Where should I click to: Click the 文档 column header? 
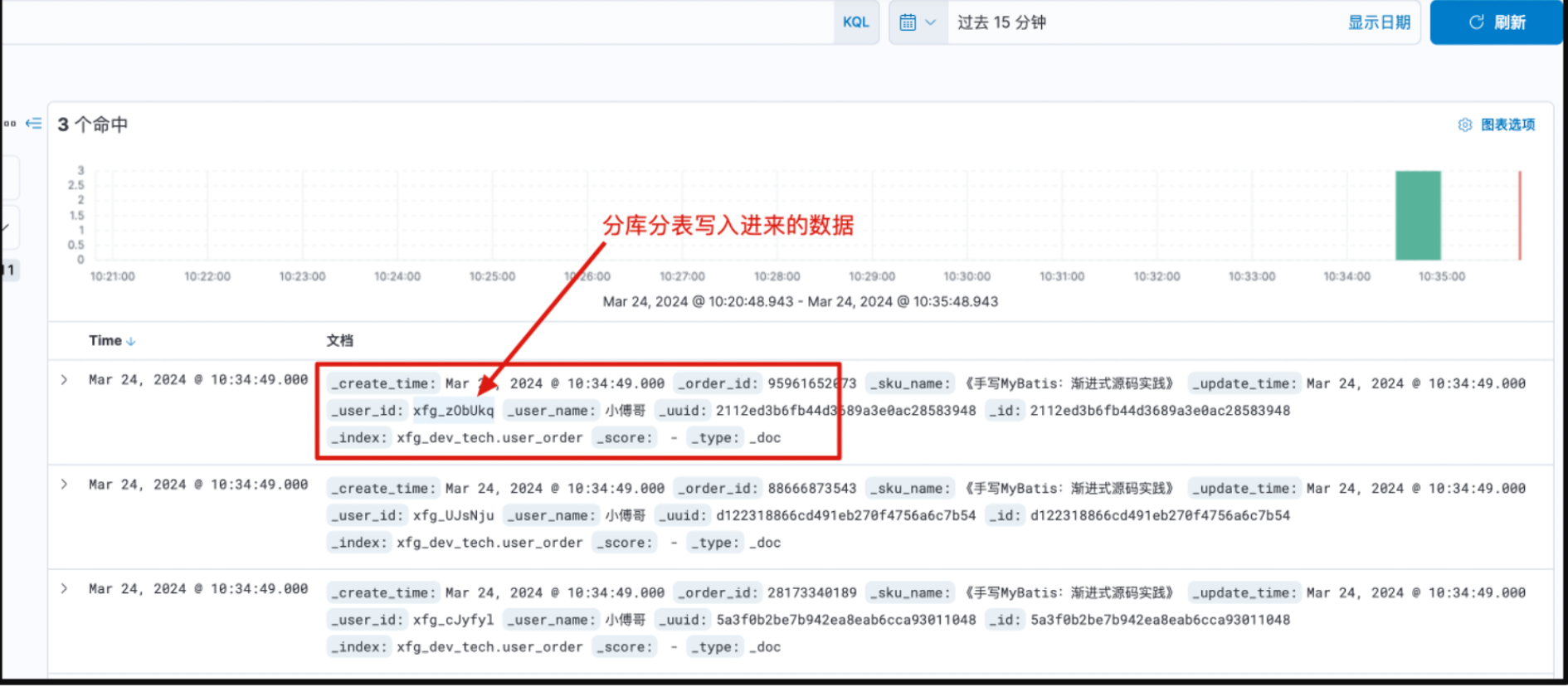click(339, 340)
